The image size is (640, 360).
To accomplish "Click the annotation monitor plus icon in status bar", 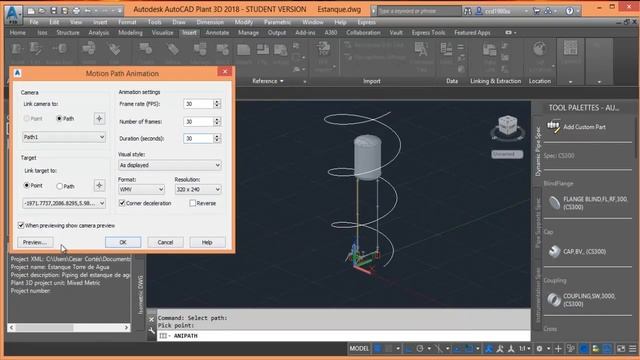I will click(558, 349).
